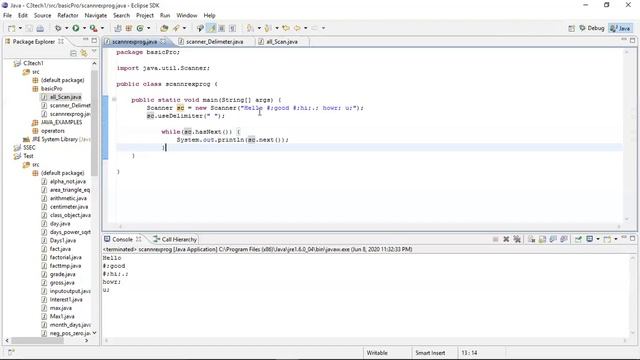Screen dimensions: 640x360
Task: Start debugging with the Debug bug icon
Action: click(x=58, y=28)
